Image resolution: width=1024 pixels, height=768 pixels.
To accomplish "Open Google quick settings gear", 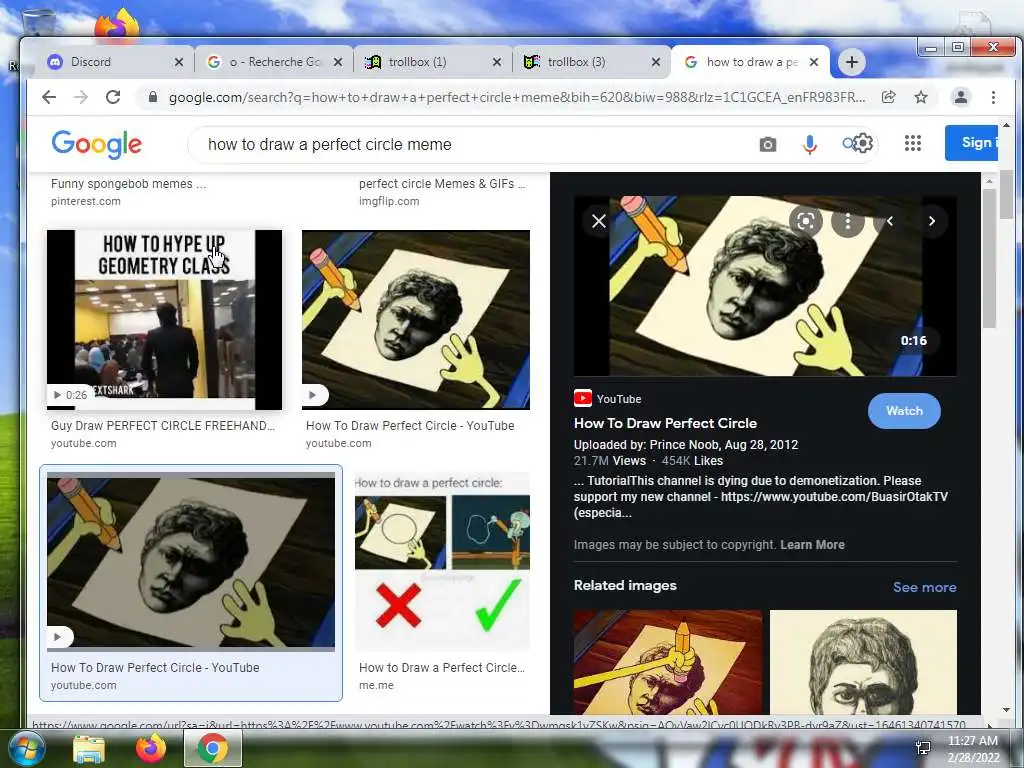I will (x=863, y=143).
